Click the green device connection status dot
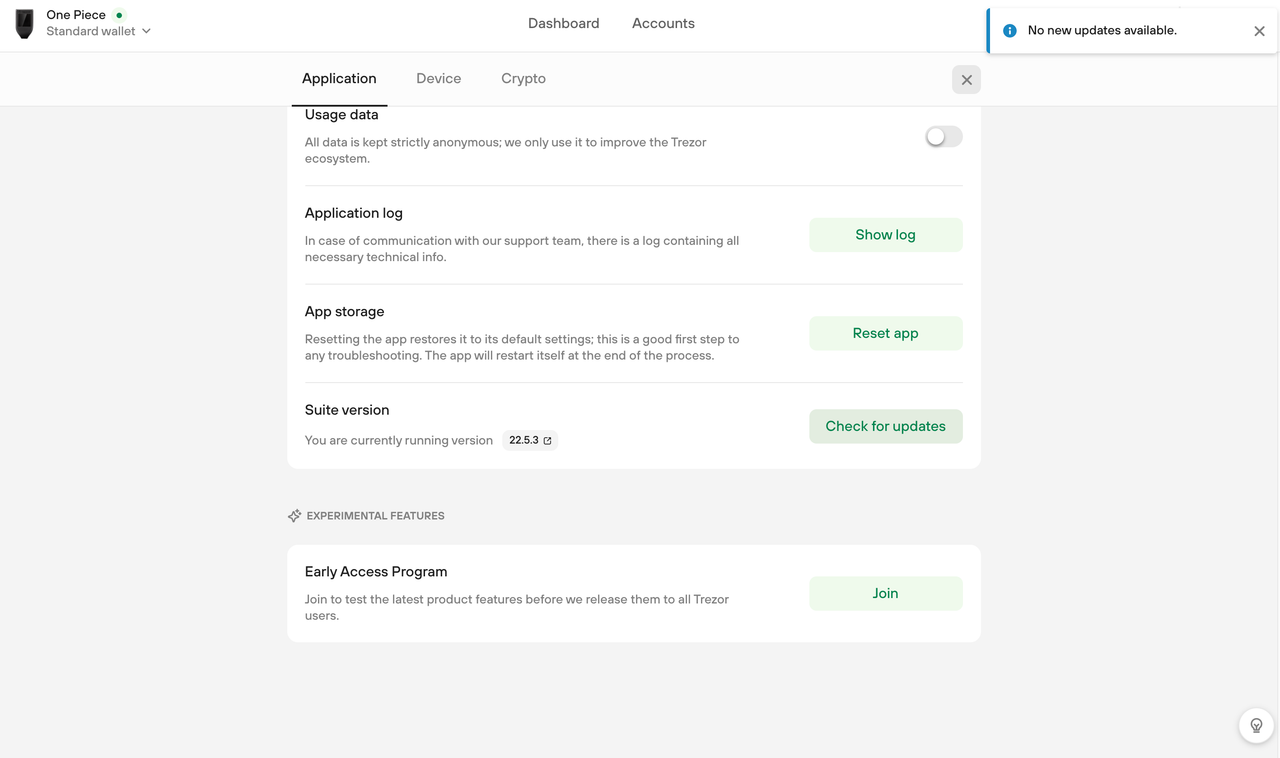The width and height of the screenshot is (1280, 758). click(119, 15)
